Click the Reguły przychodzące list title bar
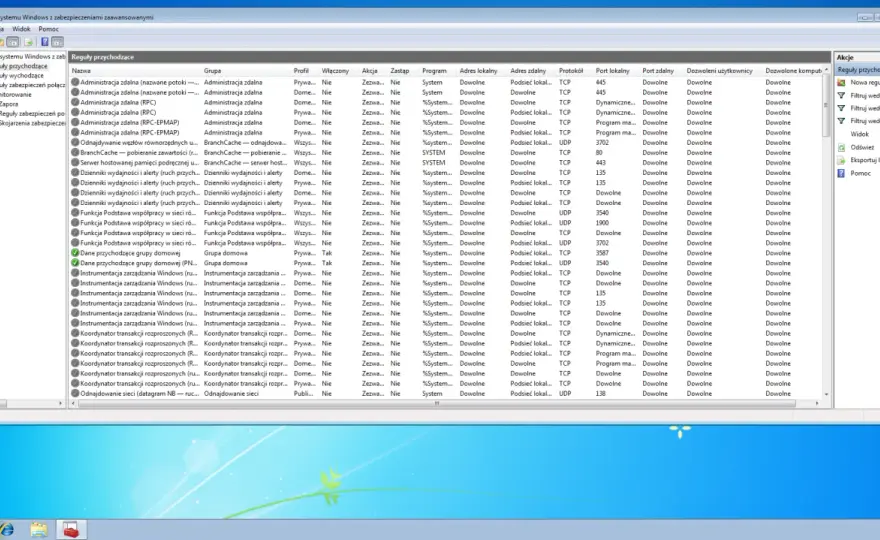 pyautogui.click(x=450, y=57)
